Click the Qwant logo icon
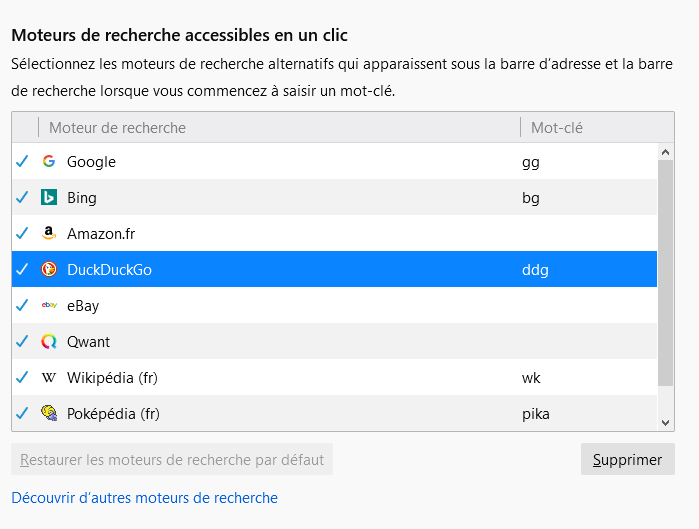This screenshot has height=529, width=699. point(49,342)
